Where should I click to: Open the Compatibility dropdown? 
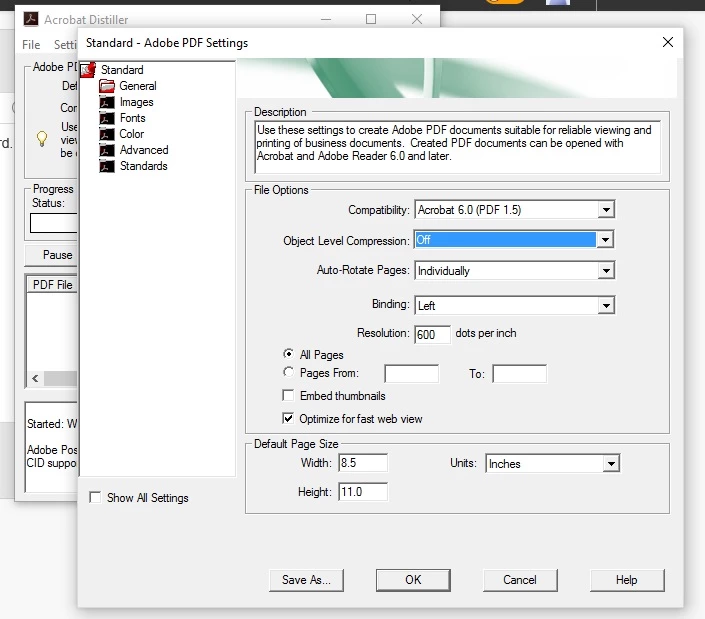pos(606,210)
